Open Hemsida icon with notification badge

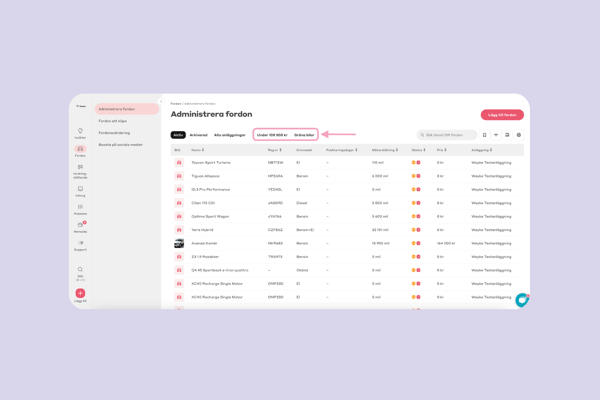coord(80,226)
